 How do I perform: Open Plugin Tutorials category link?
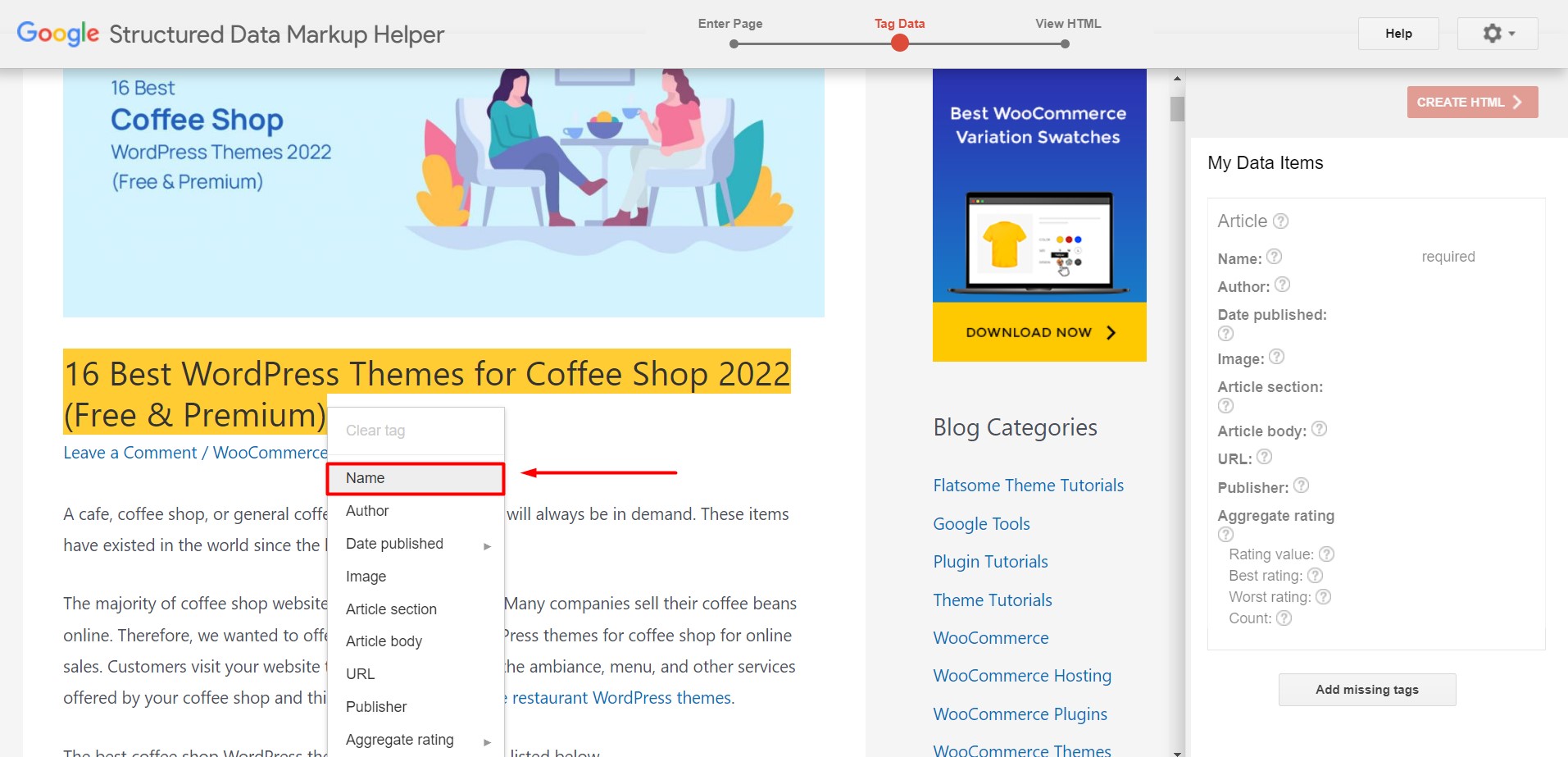[x=990, y=562]
